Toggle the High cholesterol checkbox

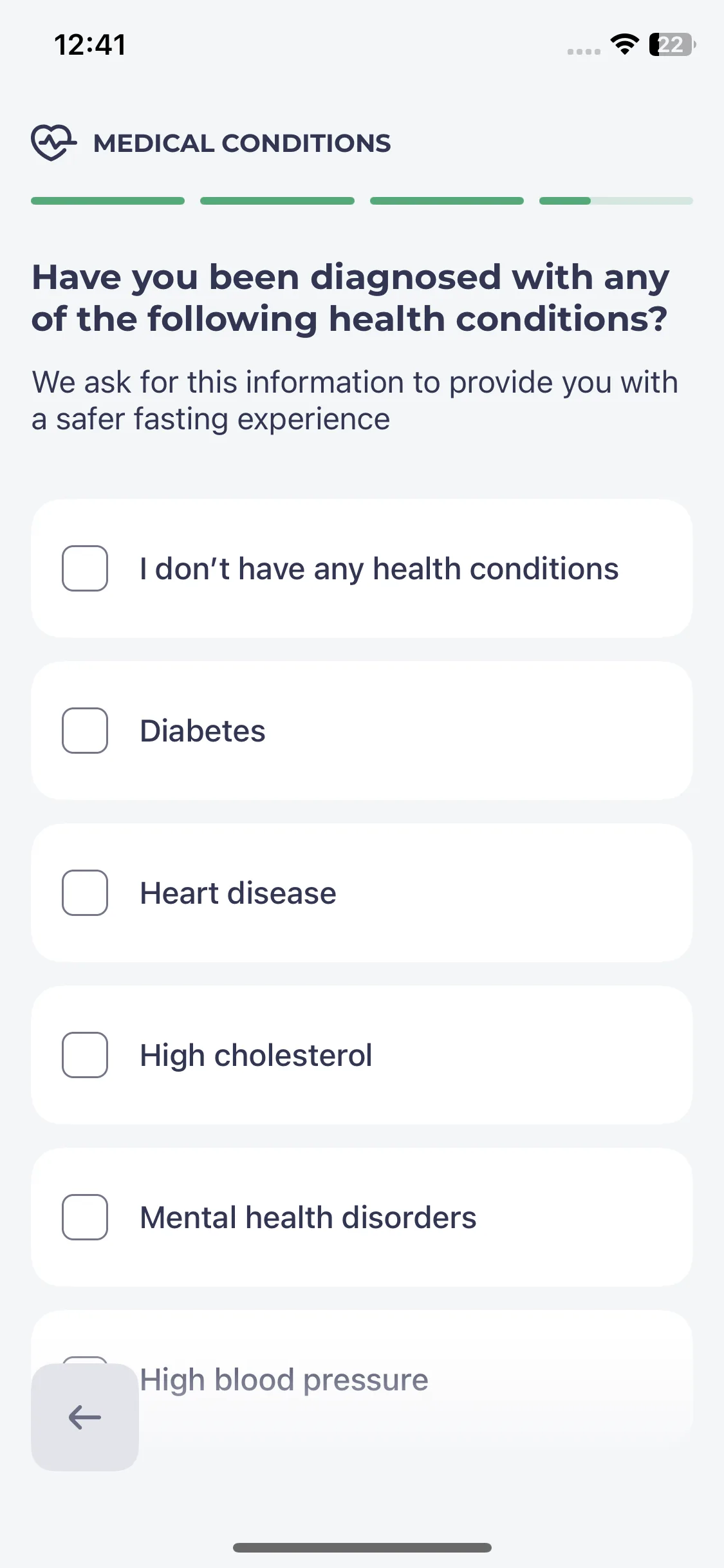point(85,1055)
